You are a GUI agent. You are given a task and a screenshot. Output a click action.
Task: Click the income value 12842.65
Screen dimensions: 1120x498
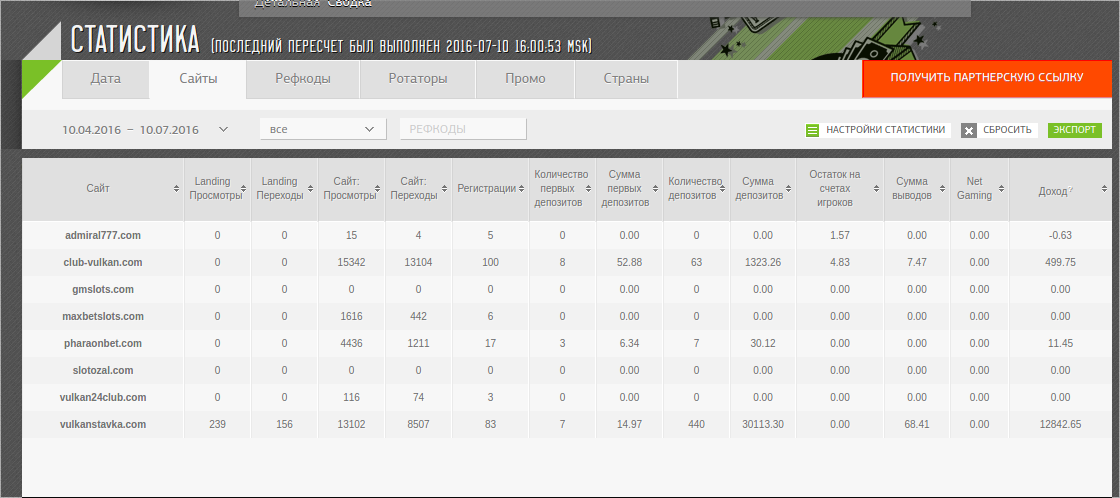click(x=1061, y=424)
